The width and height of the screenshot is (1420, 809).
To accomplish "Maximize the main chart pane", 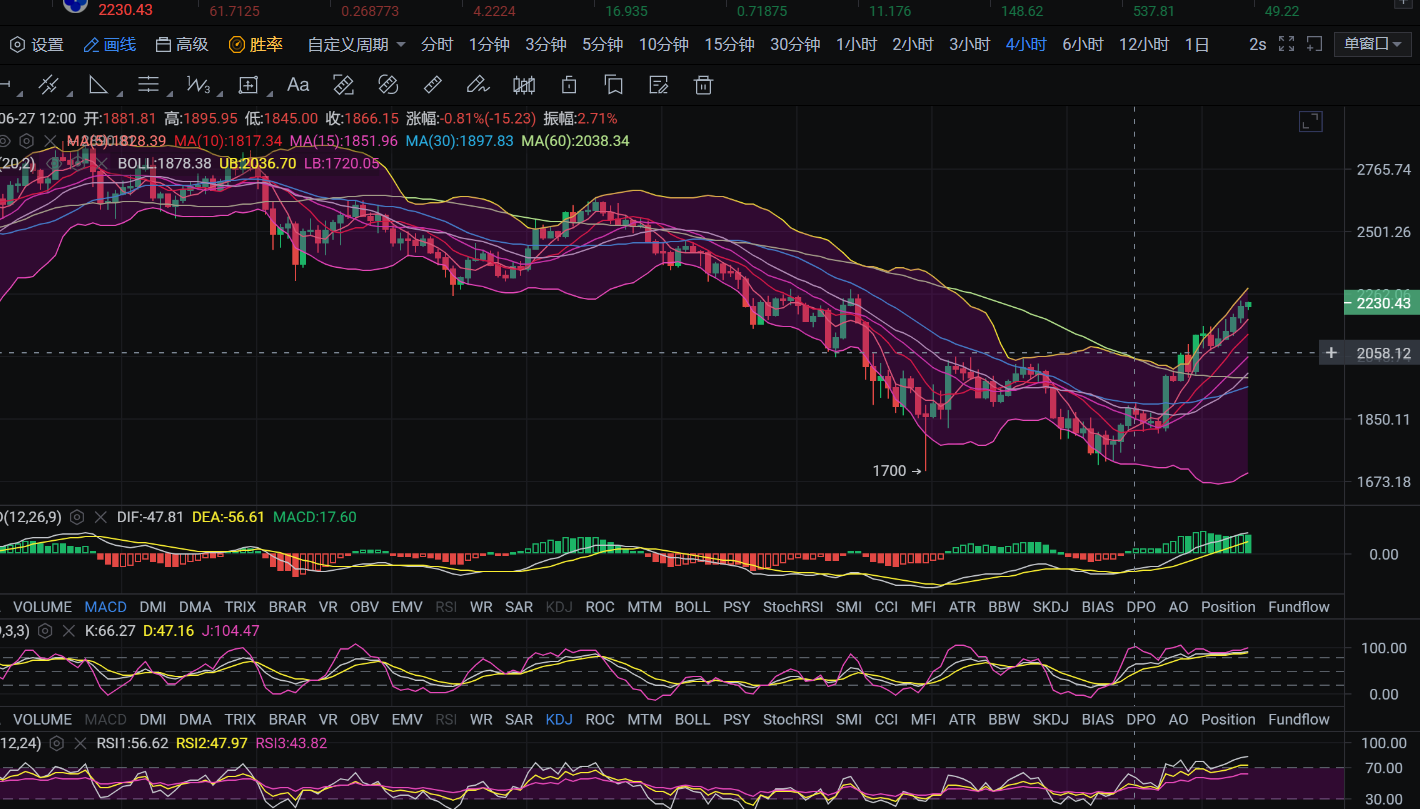I will click(1310, 122).
